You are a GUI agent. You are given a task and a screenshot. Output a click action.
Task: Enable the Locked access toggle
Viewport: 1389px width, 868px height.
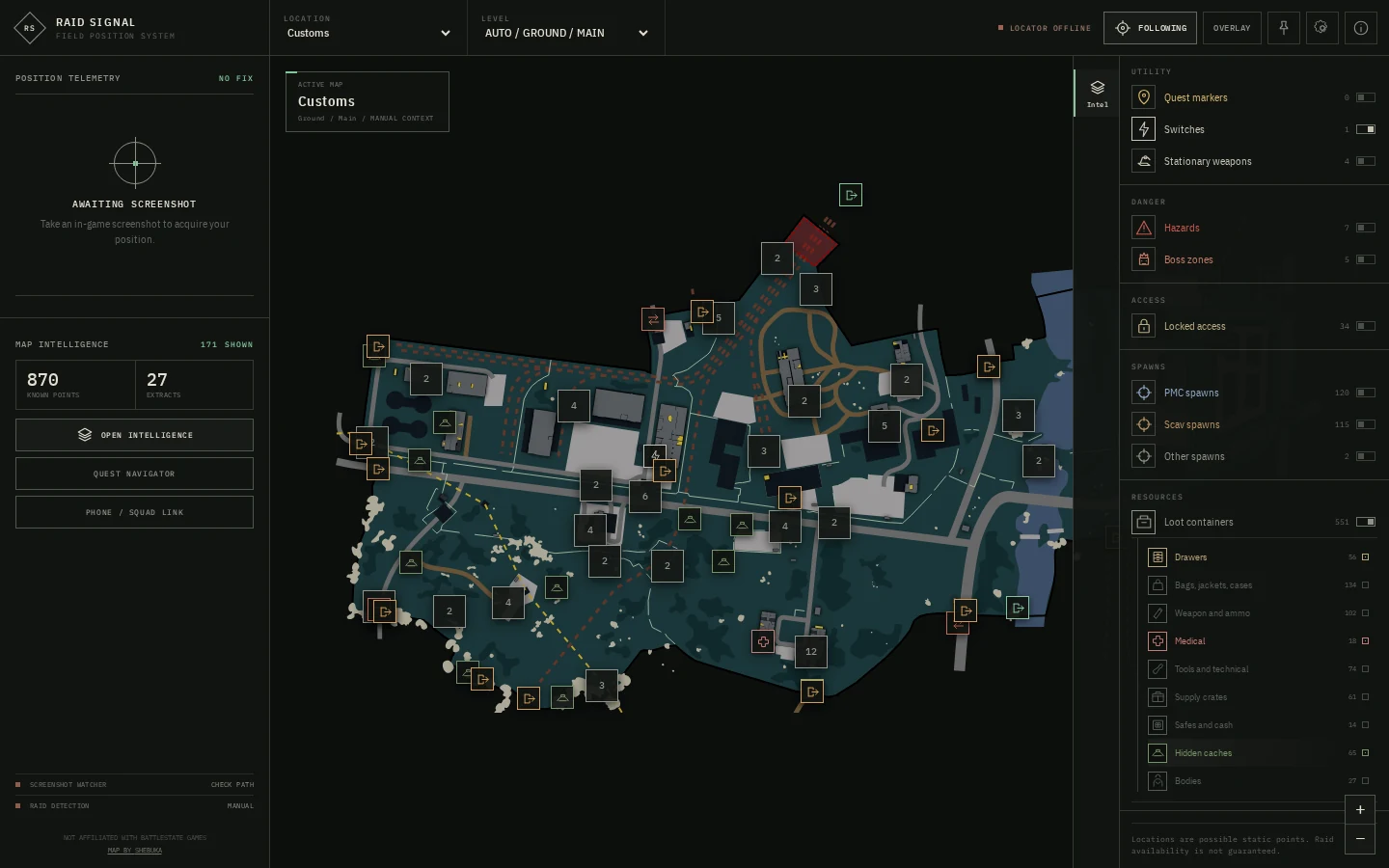tap(1366, 326)
